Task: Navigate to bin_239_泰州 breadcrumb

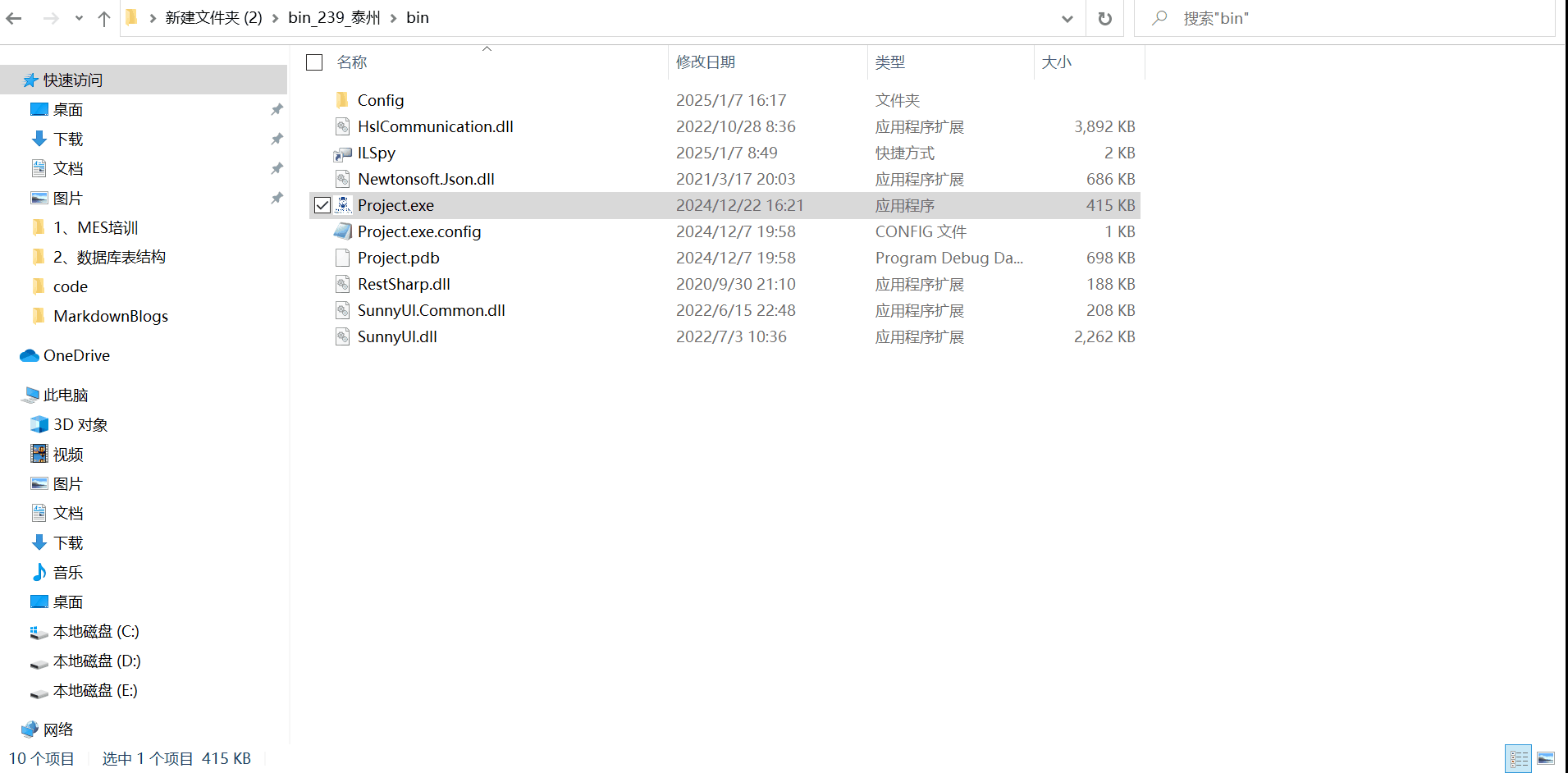Action: point(334,18)
